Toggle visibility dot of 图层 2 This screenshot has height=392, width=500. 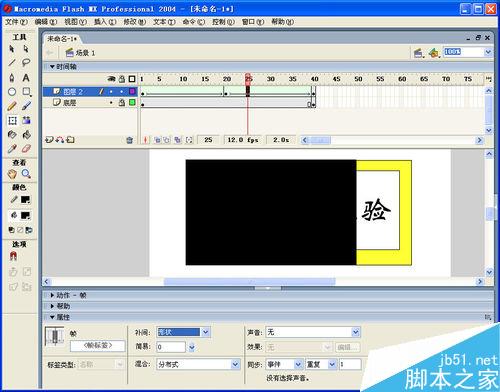coord(111,91)
